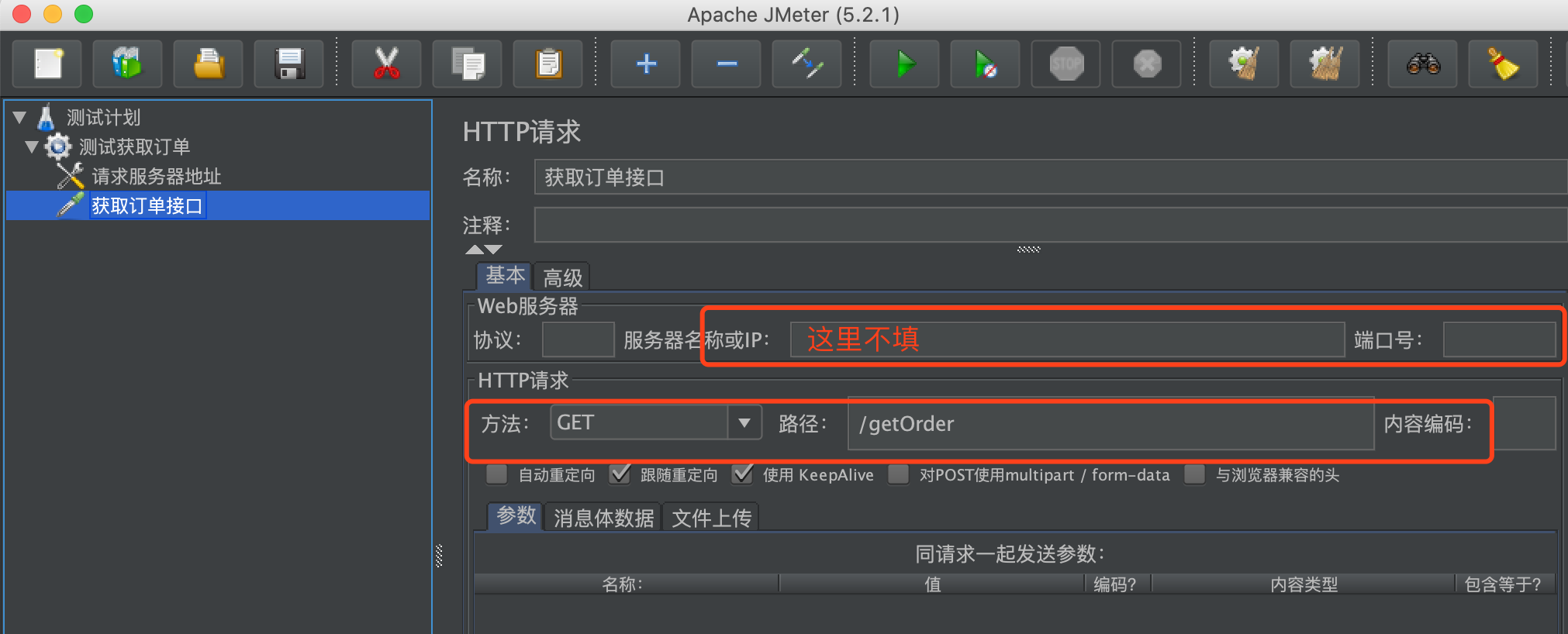1568x634 pixels.
Task: Click the 包含等于? column header
Action: click(1504, 584)
